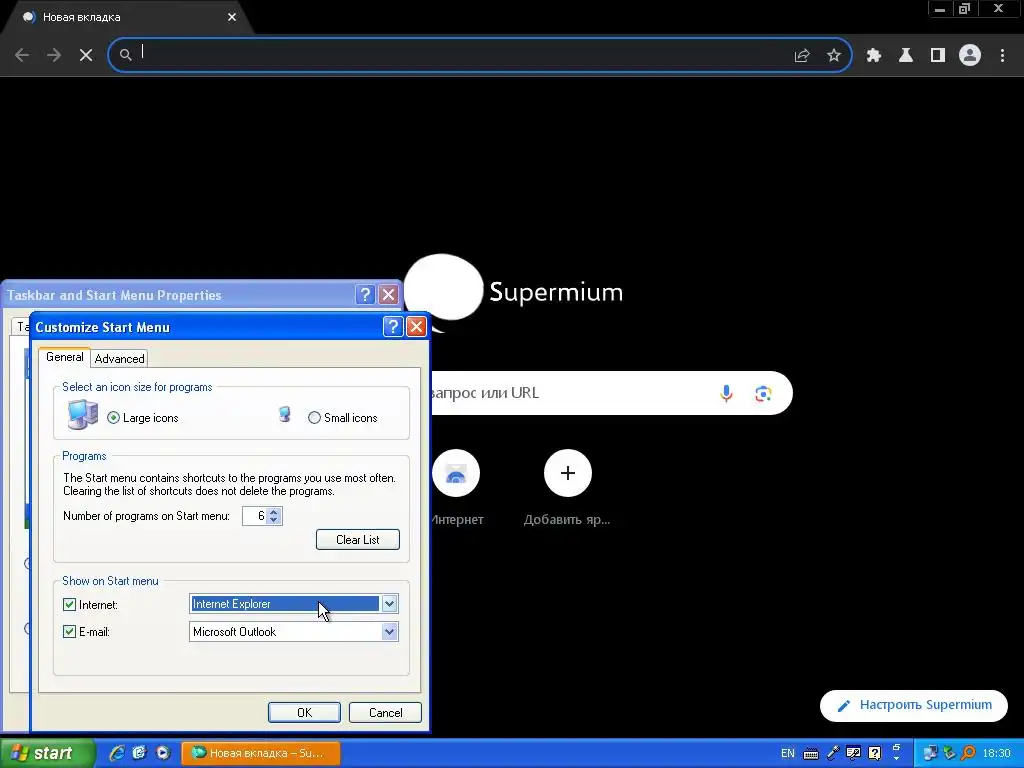1024x768 pixels.
Task: Click the orange magnifier tray icon
Action: point(969,753)
